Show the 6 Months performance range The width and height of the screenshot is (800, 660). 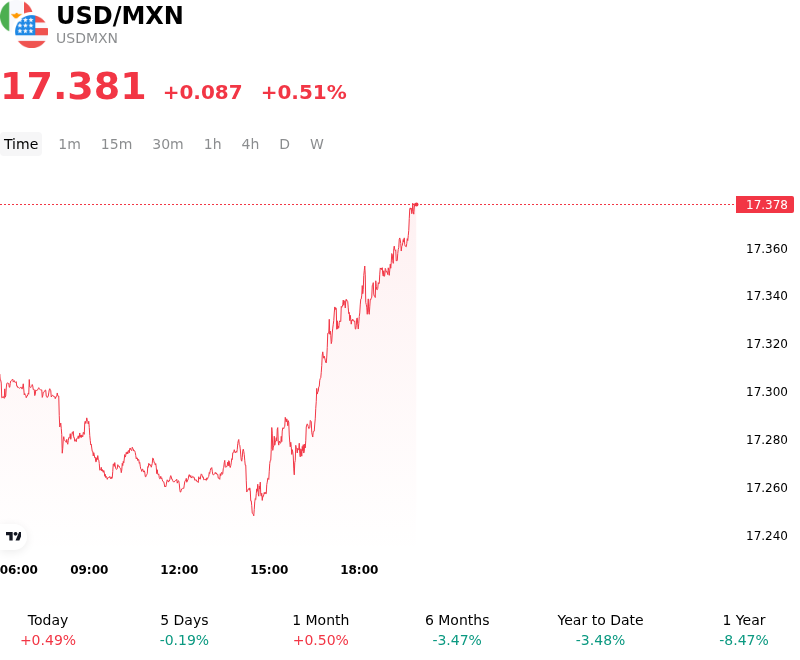pos(457,630)
